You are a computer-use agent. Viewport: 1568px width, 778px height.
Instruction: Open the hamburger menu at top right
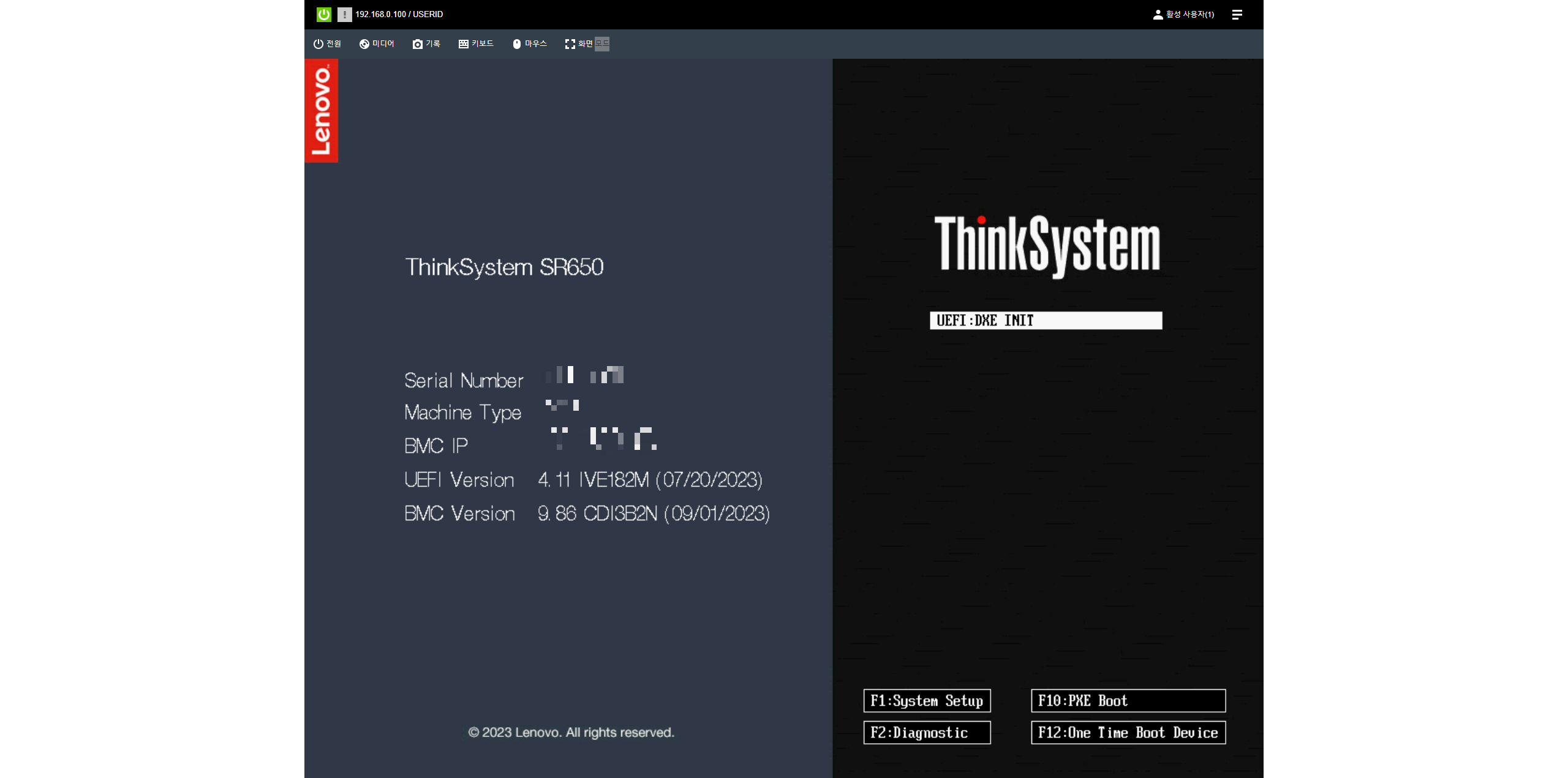click(1237, 14)
